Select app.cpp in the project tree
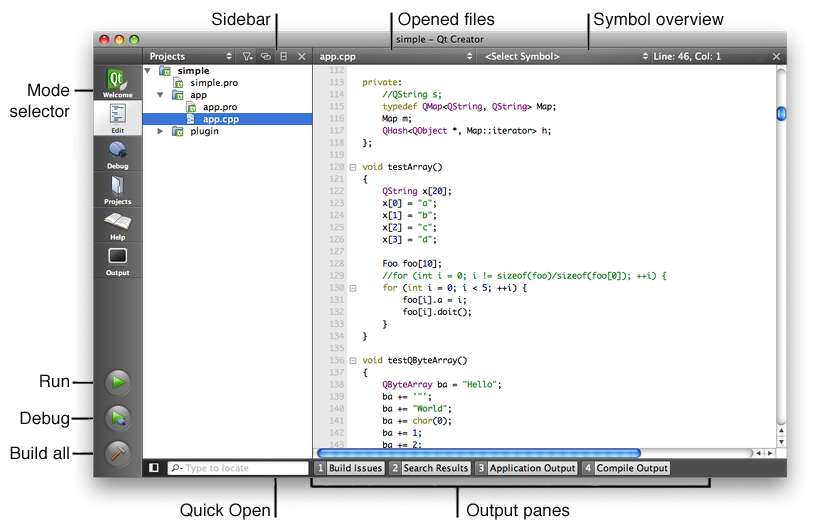 click(227, 119)
